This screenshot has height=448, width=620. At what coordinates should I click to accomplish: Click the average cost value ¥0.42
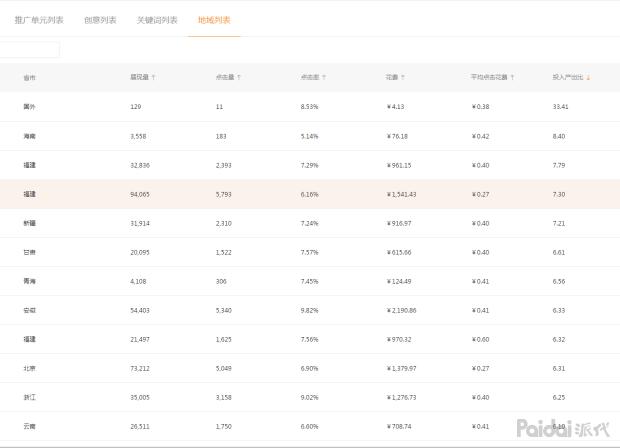tap(480, 136)
